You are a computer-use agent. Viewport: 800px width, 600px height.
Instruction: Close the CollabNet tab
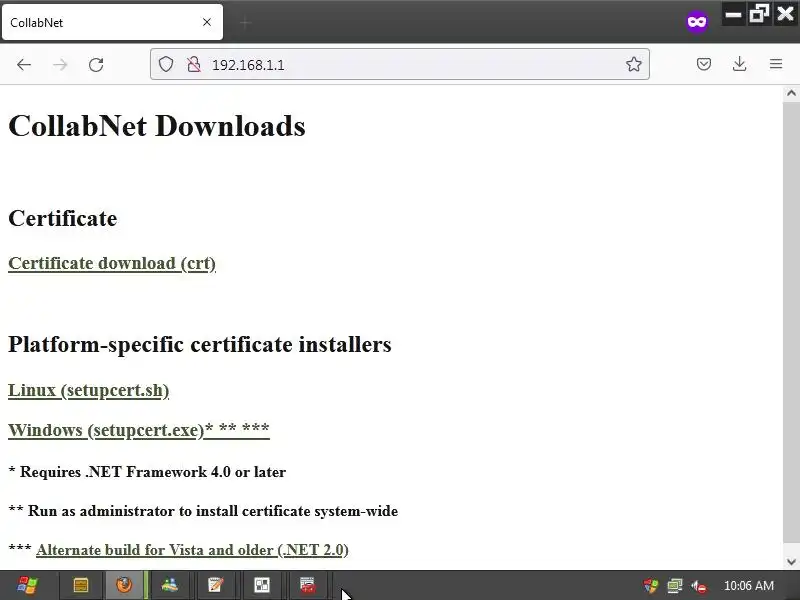(x=207, y=22)
